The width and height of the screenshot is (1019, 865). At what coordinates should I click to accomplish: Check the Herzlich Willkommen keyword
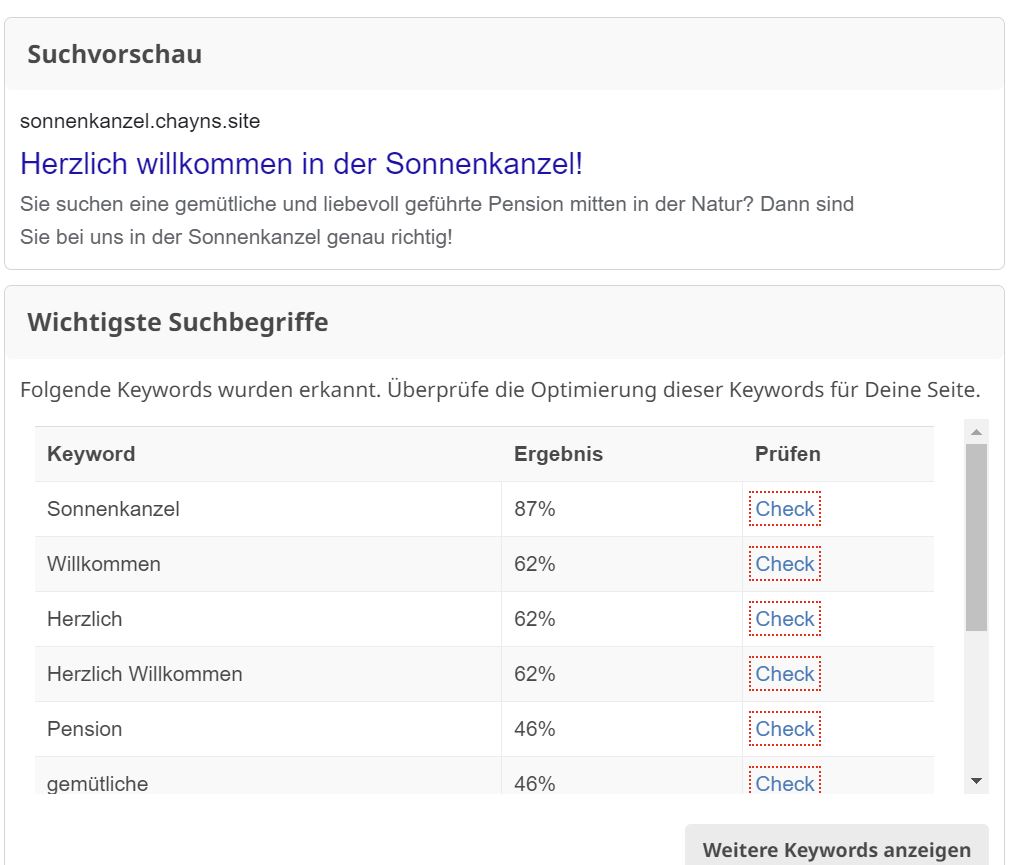click(x=784, y=674)
